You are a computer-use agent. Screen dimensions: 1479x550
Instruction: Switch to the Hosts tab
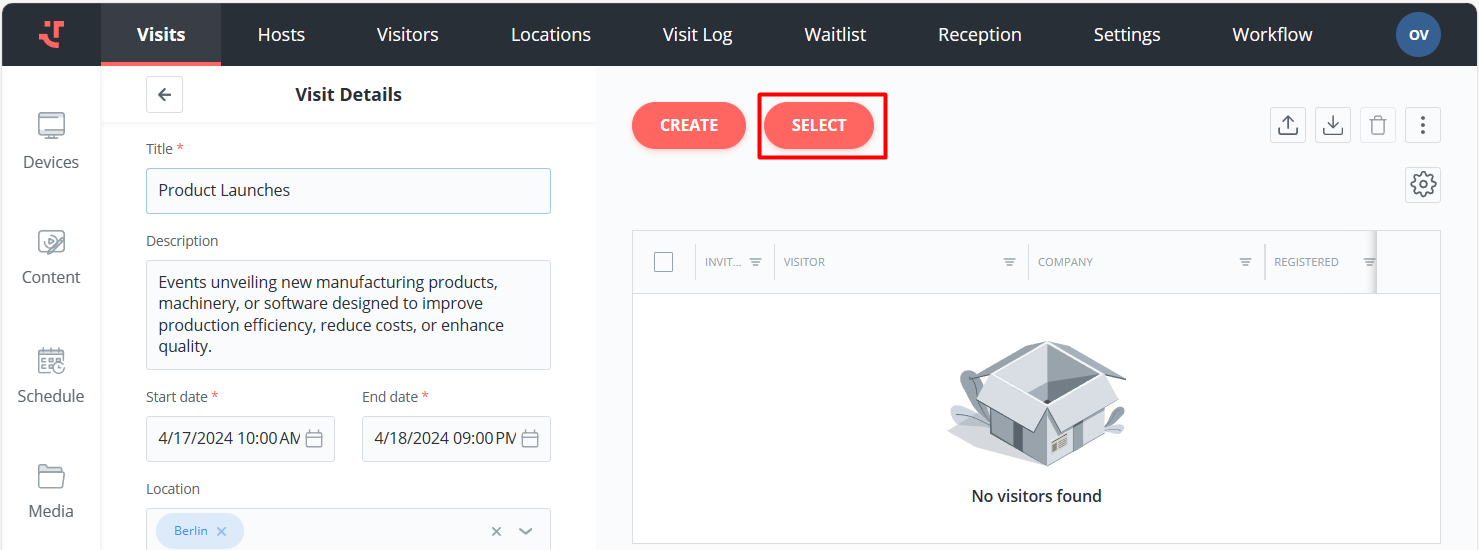(281, 35)
